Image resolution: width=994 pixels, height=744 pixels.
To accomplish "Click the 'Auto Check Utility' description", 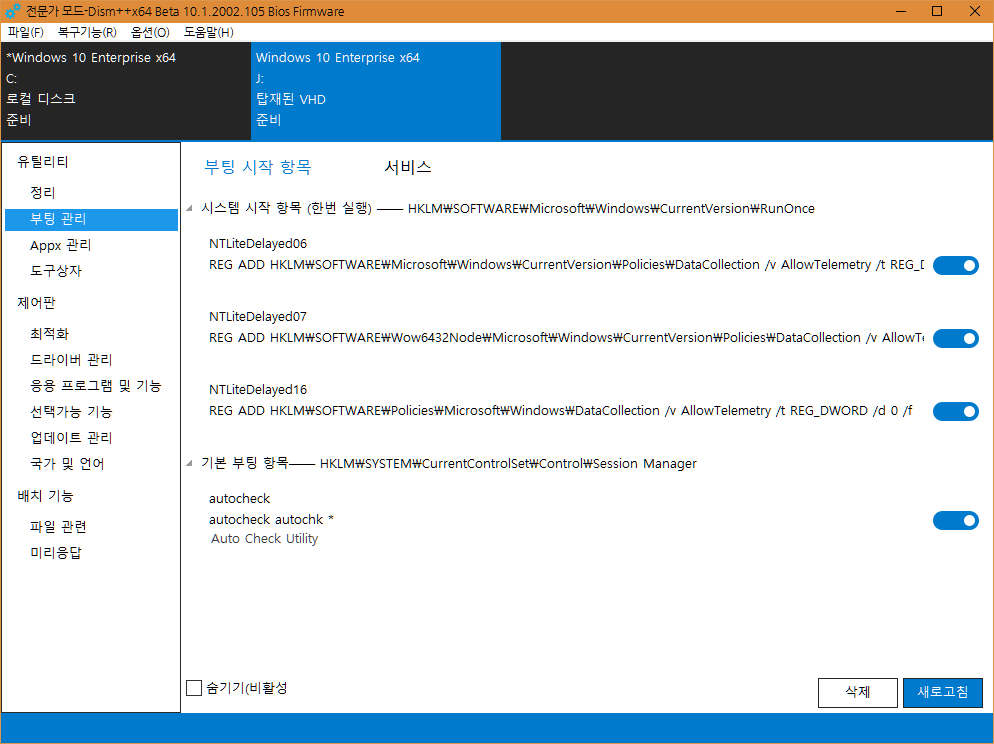I will click(264, 539).
